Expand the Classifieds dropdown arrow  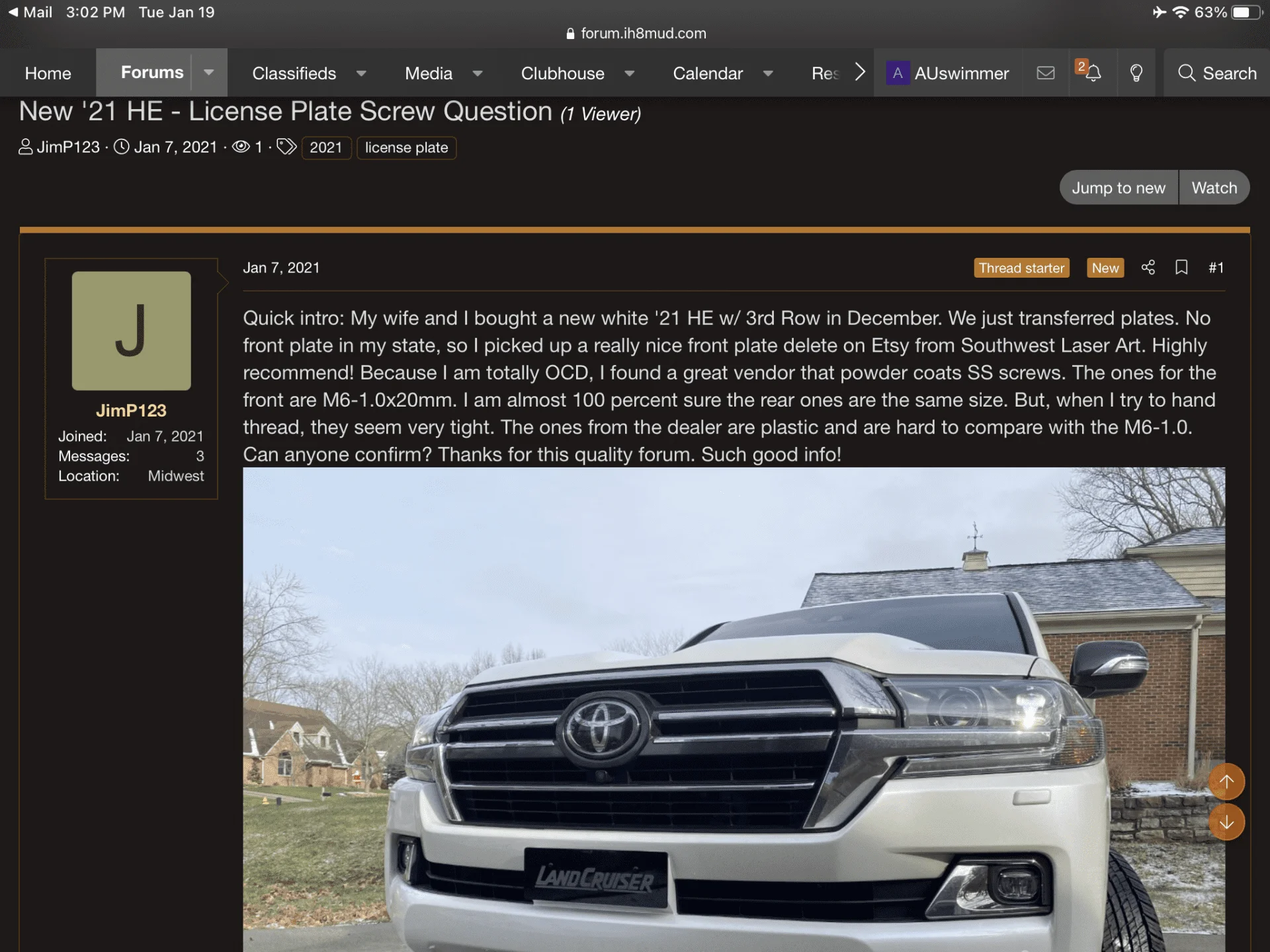361,73
